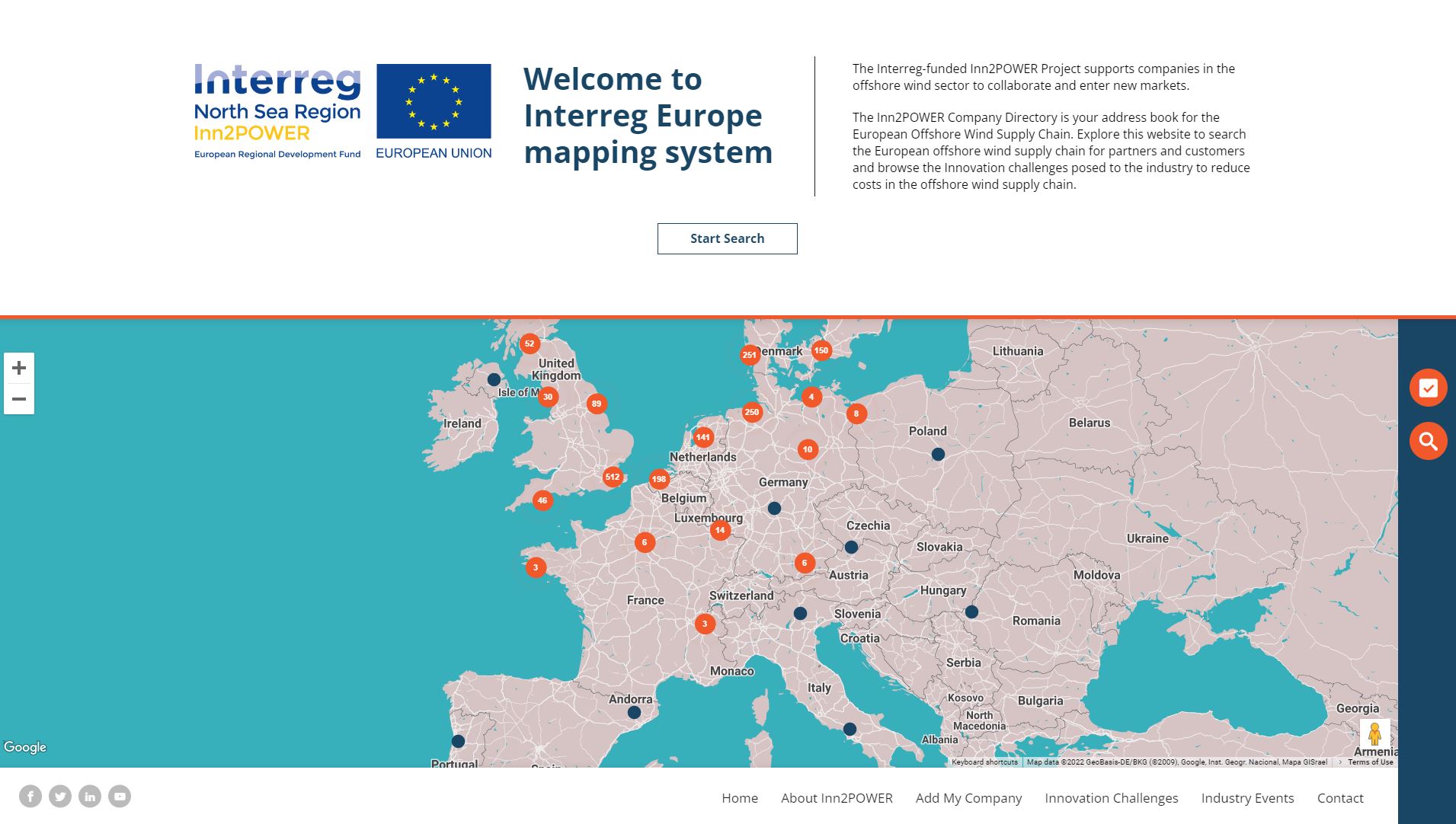This screenshot has height=824, width=1456.
Task: Select the dark blue marker in Czechia
Action: pos(851,547)
